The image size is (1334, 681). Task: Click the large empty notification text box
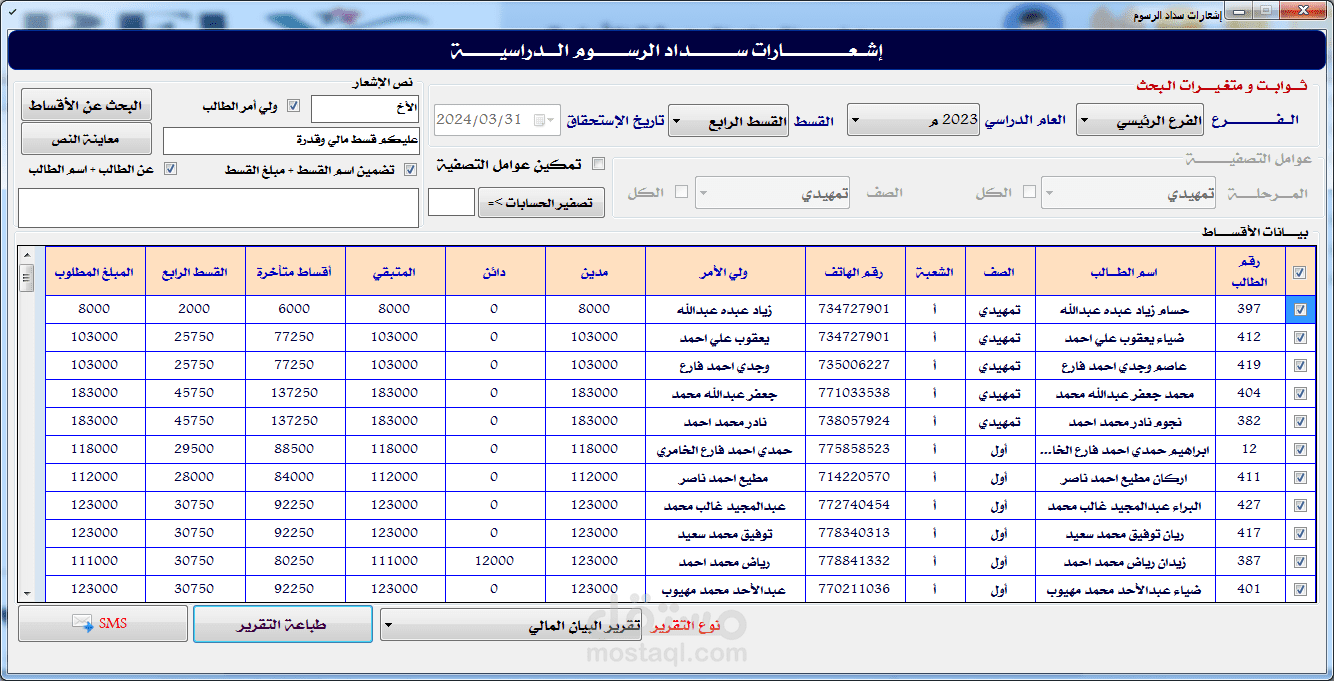219,208
